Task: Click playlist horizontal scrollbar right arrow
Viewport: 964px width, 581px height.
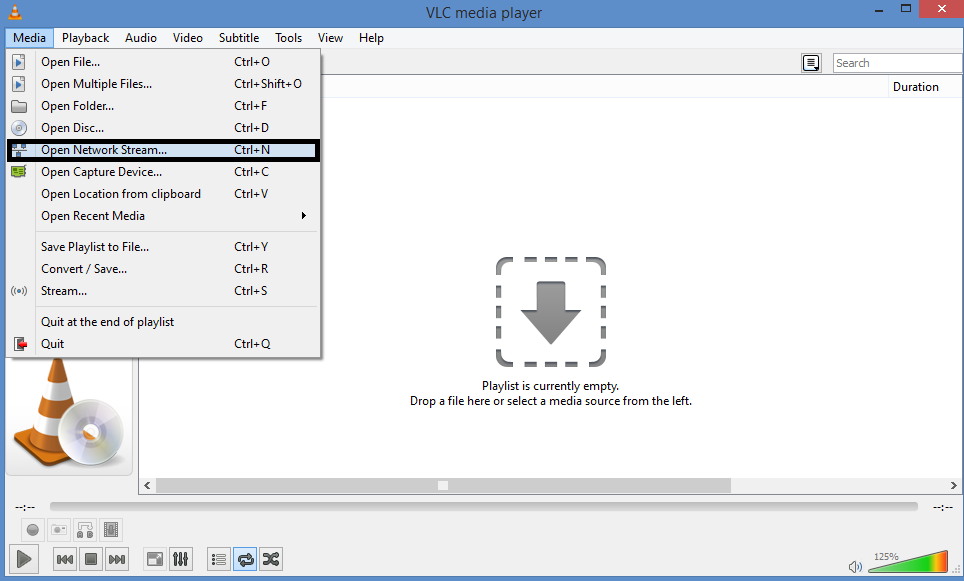Action: point(954,485)
